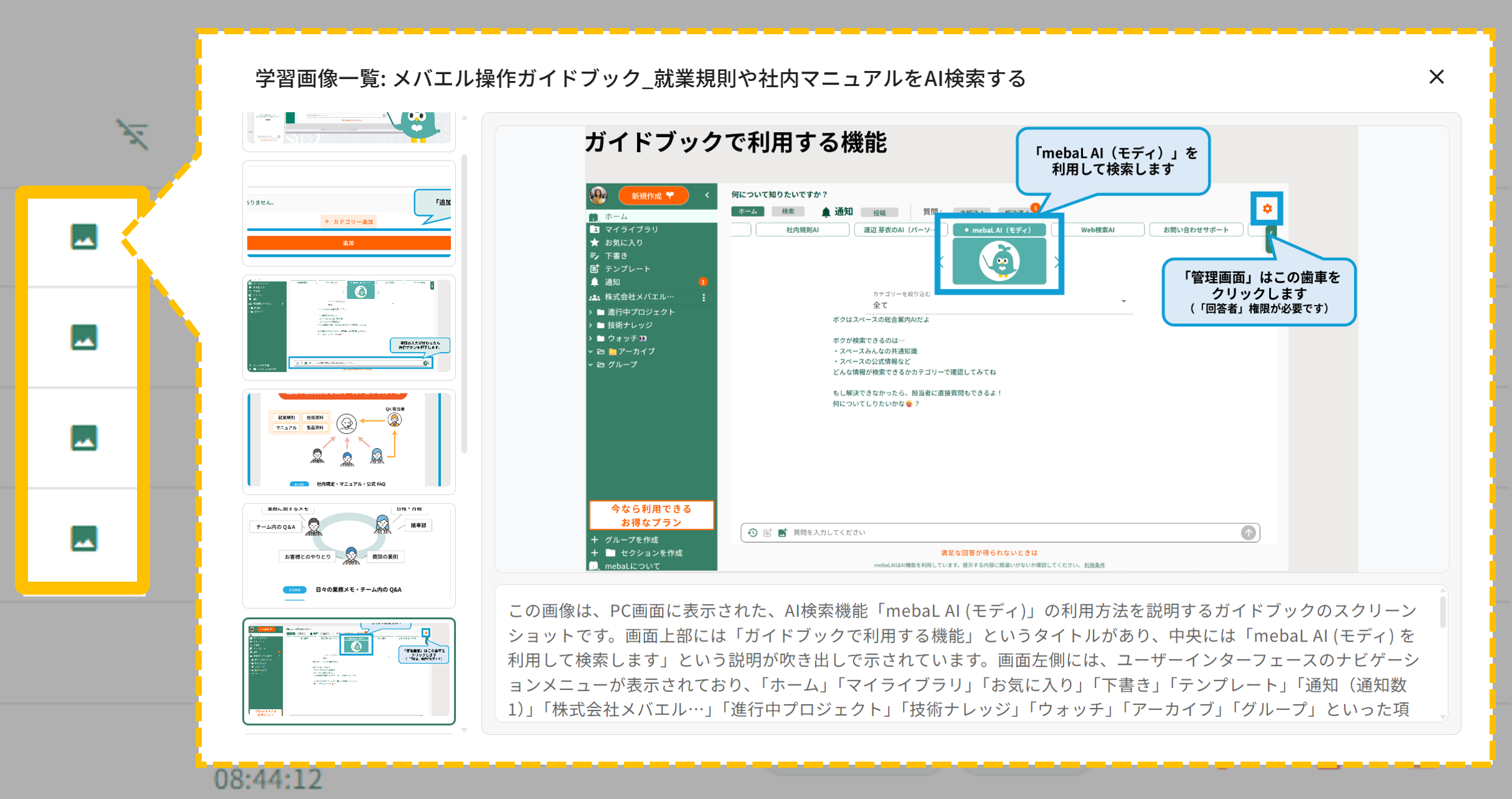Close the 学習画像一覧 dialog

(x=1436, y=77)
